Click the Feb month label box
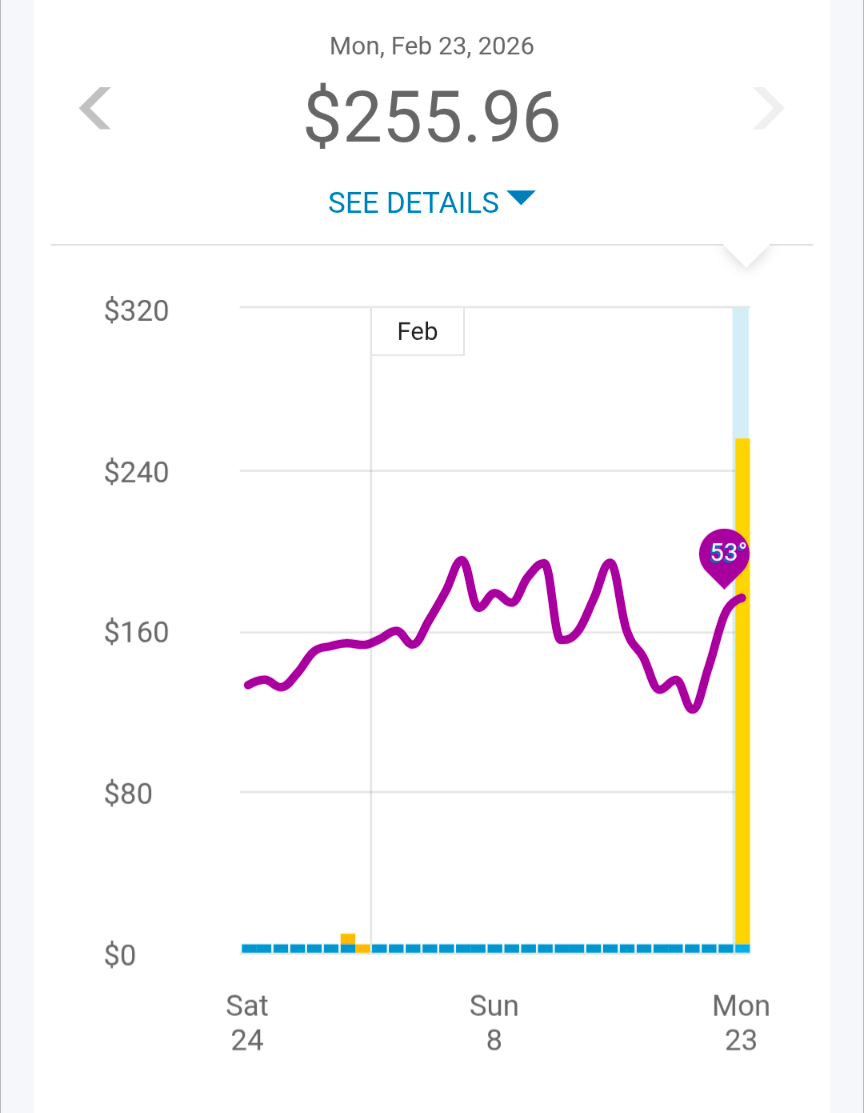This screenshot has height=1113, width=864. tap(417, 332)
